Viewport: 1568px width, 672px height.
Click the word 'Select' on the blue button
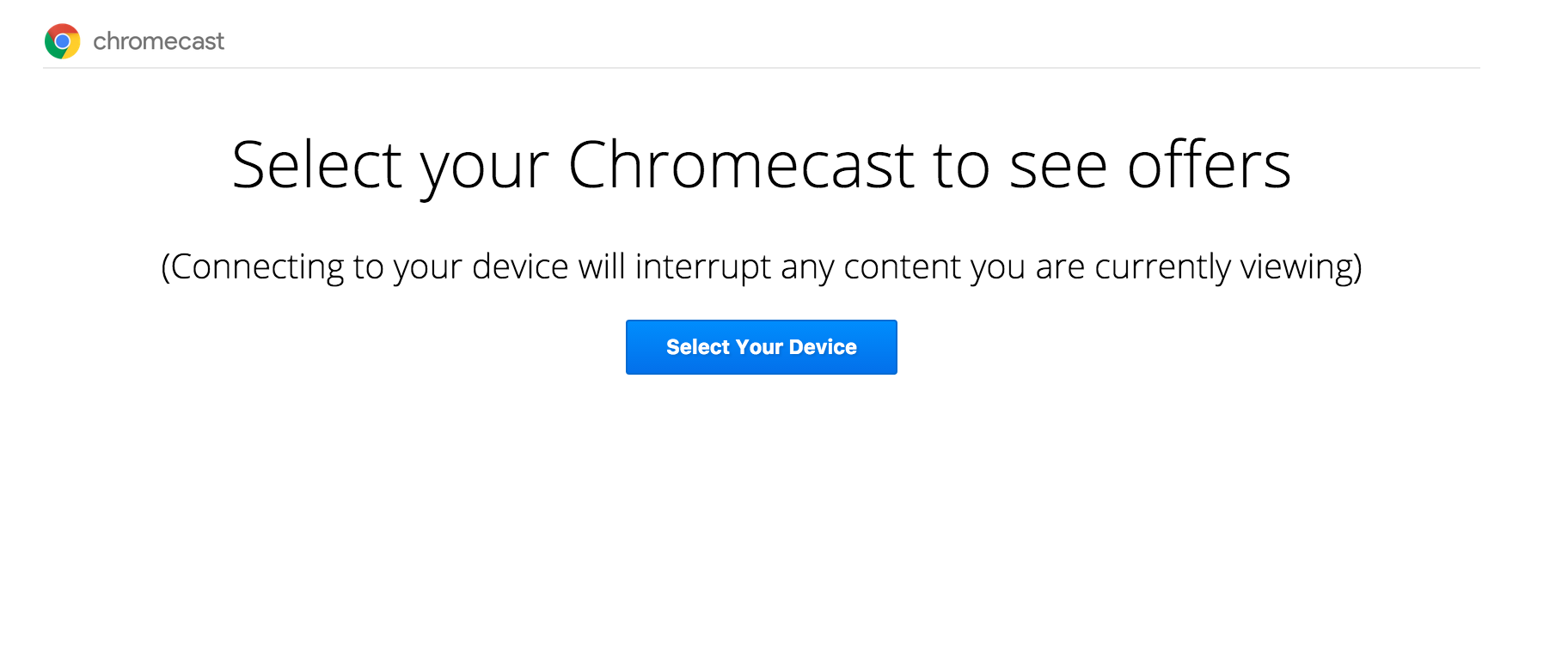pos(698,347)
